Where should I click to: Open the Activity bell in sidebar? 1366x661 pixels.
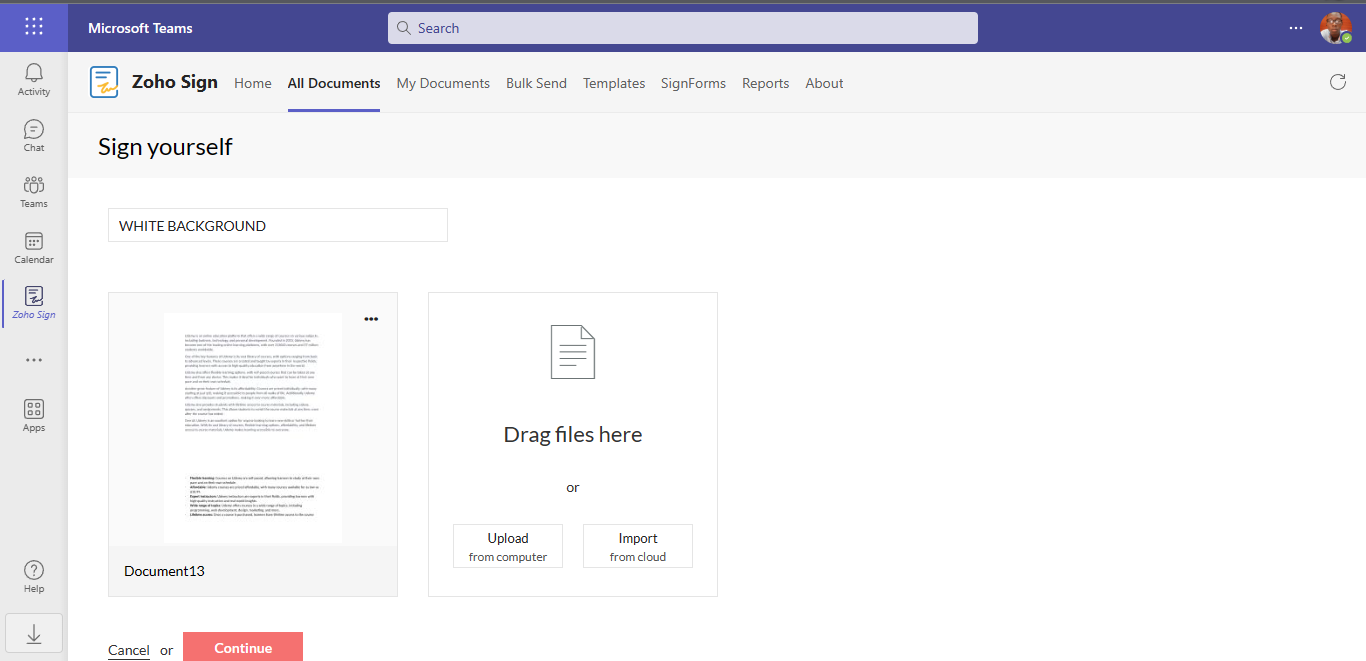tap(34, 79)
